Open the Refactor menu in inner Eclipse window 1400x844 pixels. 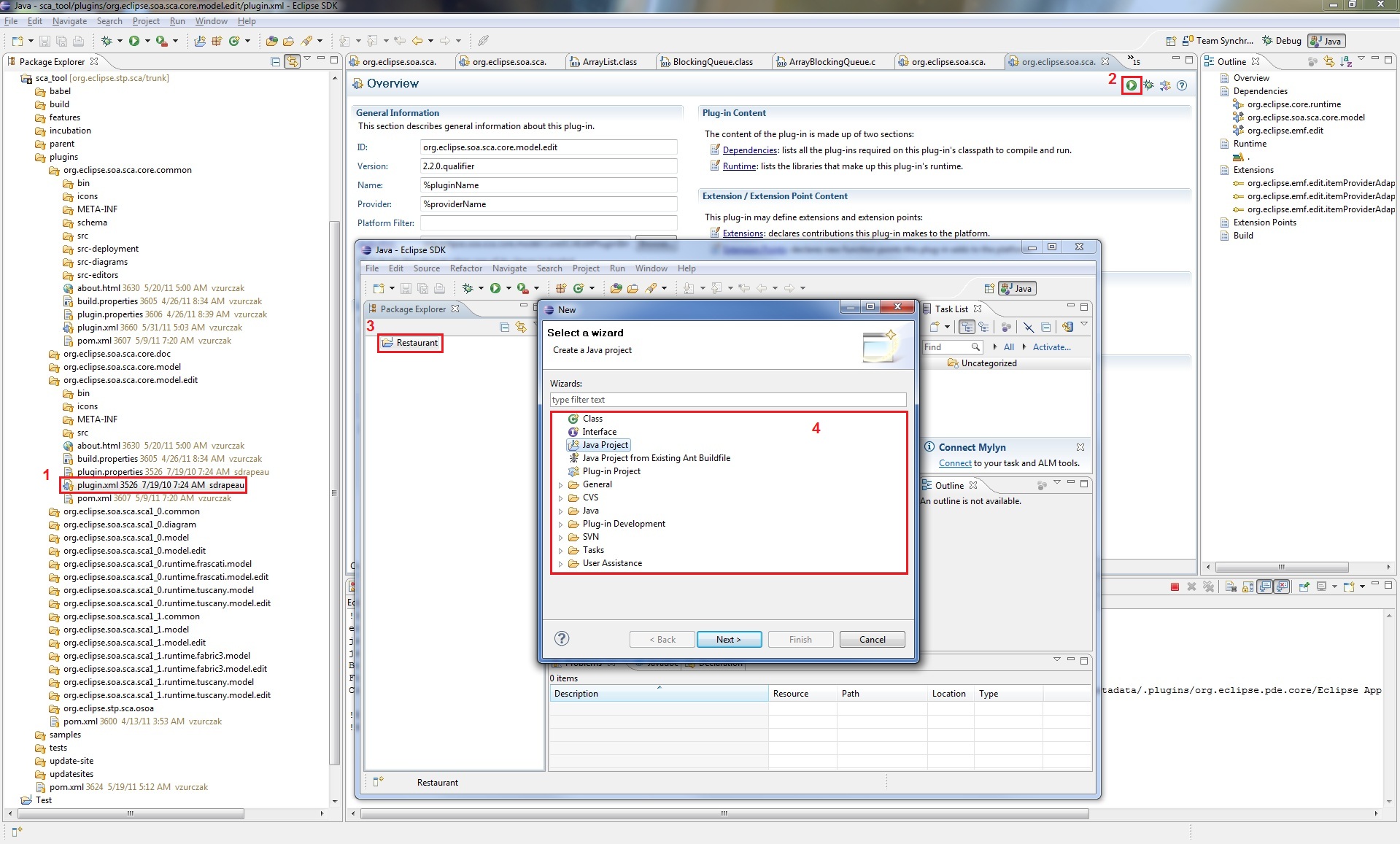(x=466, y=268)
